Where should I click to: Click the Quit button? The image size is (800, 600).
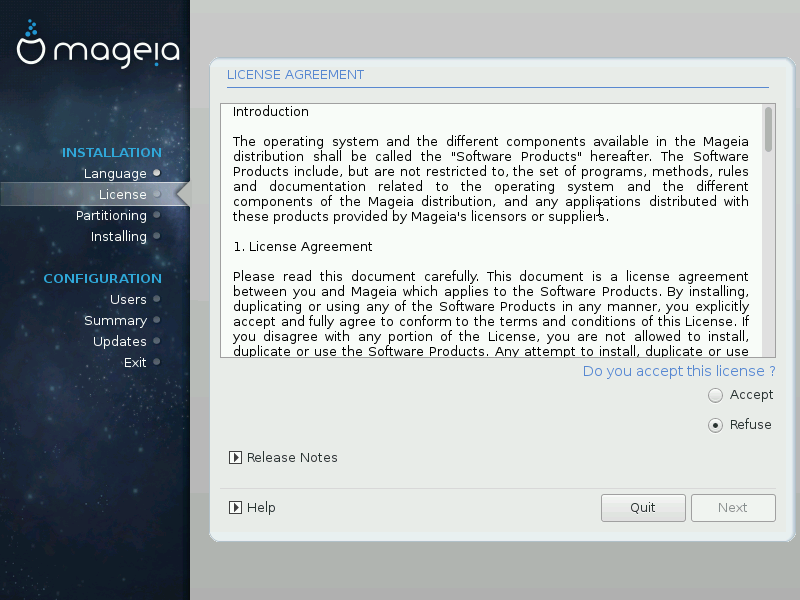643,508
